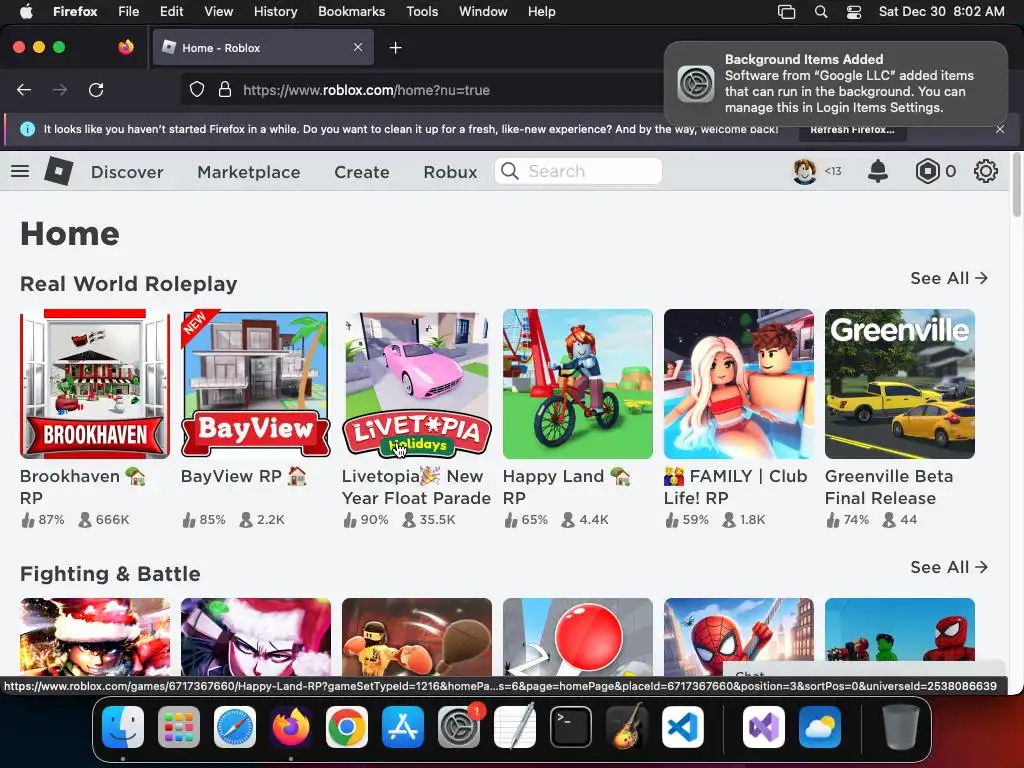
Task: Click the Roblox Search input field
Action: (578, 171)
